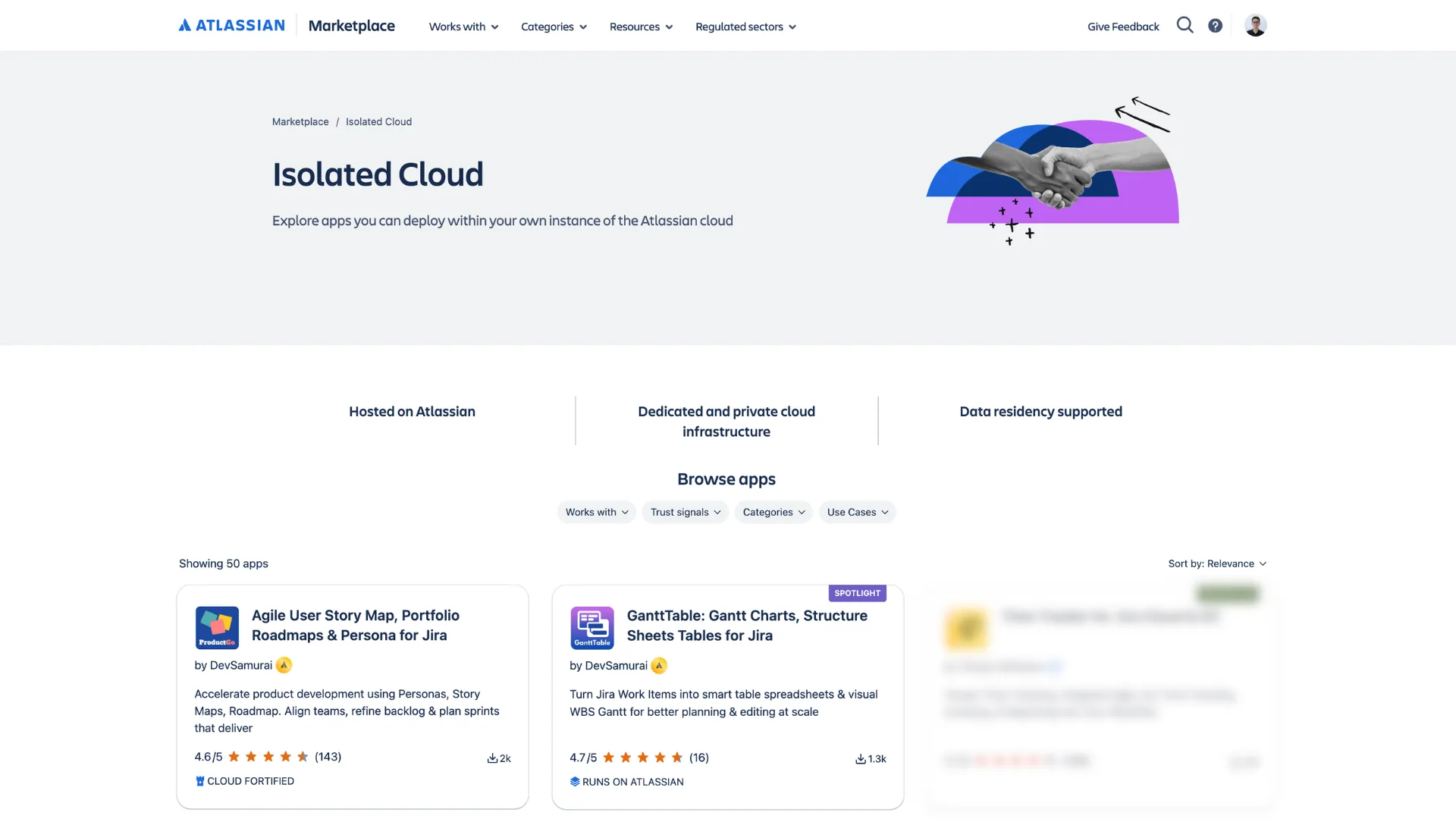Click 'Showing 50 apps' text
The height and width of the screenshot is (819, 1456).
tap(224, 563)
